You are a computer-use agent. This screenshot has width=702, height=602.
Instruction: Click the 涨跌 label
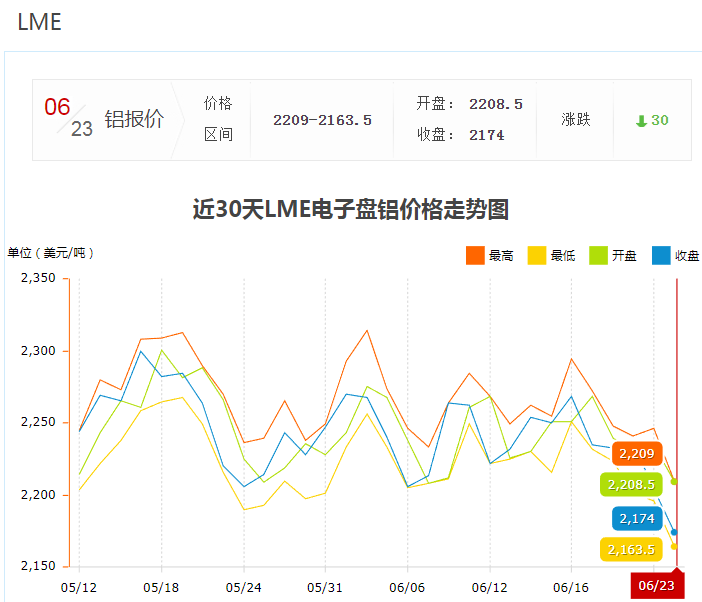[576, 120]
